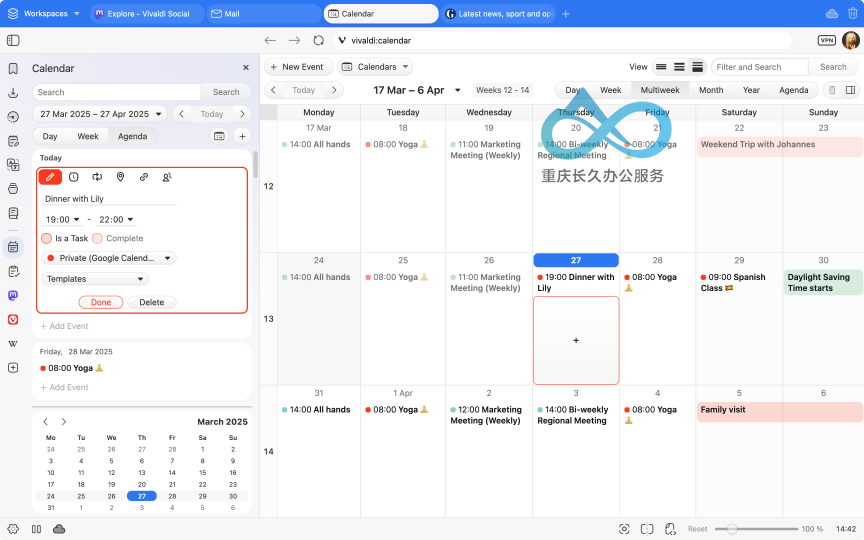Screen dimensions: 864x540
Task: Go to next month in the mini calendar
Action: click(x=64, y=422)
